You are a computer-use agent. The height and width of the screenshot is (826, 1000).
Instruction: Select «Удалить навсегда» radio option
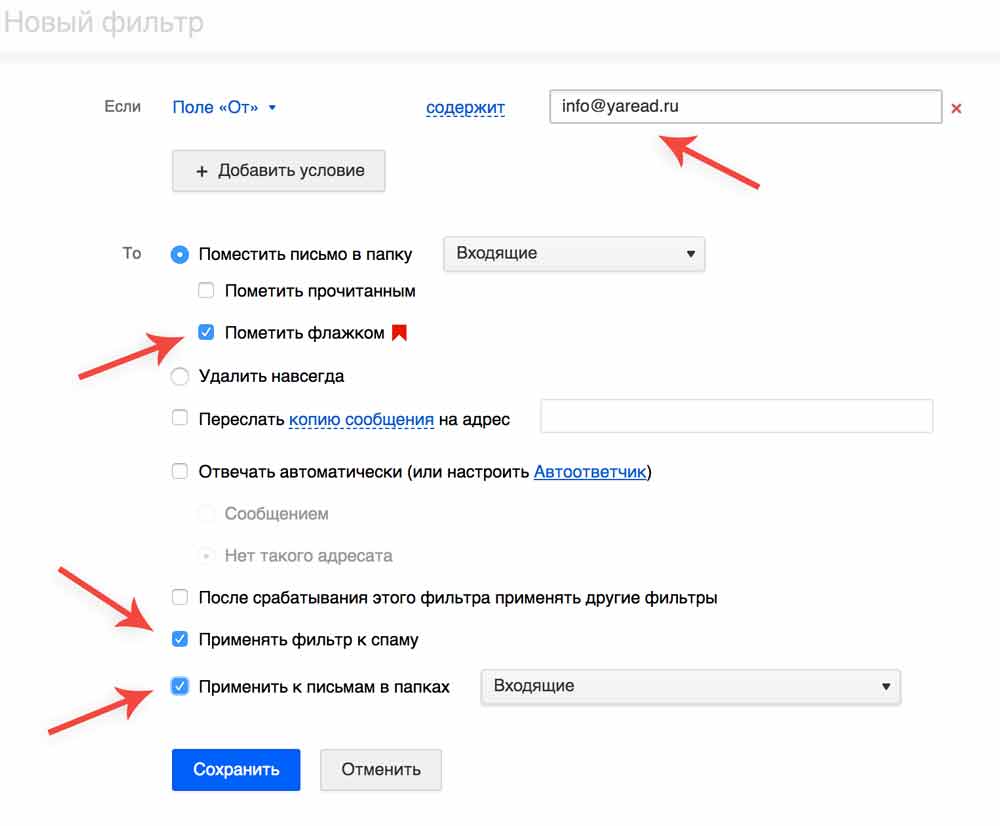(x=180, y=377)
